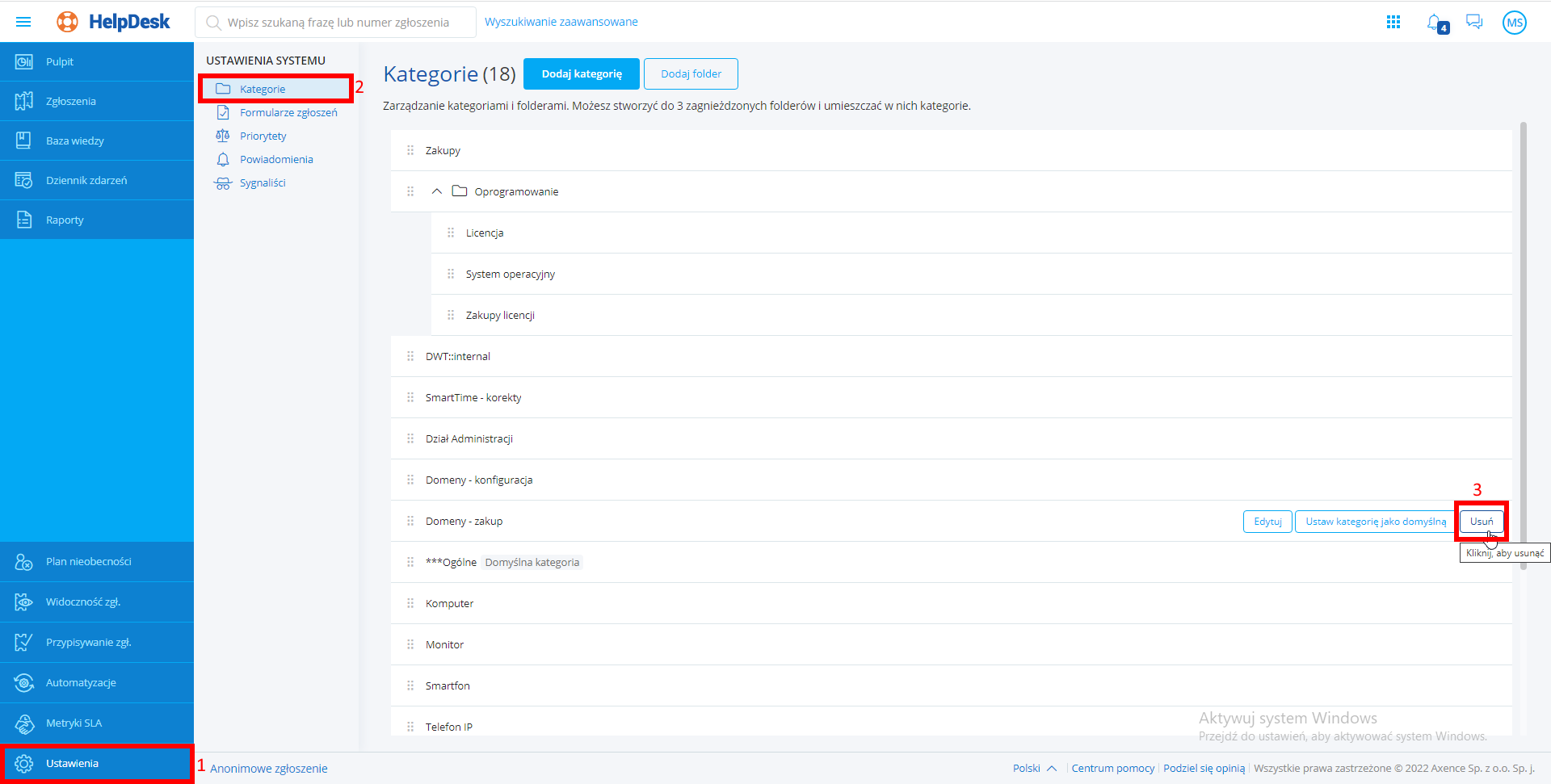Viewport: 1551px width, 784px height.
Task: Click Dodaj folder button
Action: click(x=691, y=73)
